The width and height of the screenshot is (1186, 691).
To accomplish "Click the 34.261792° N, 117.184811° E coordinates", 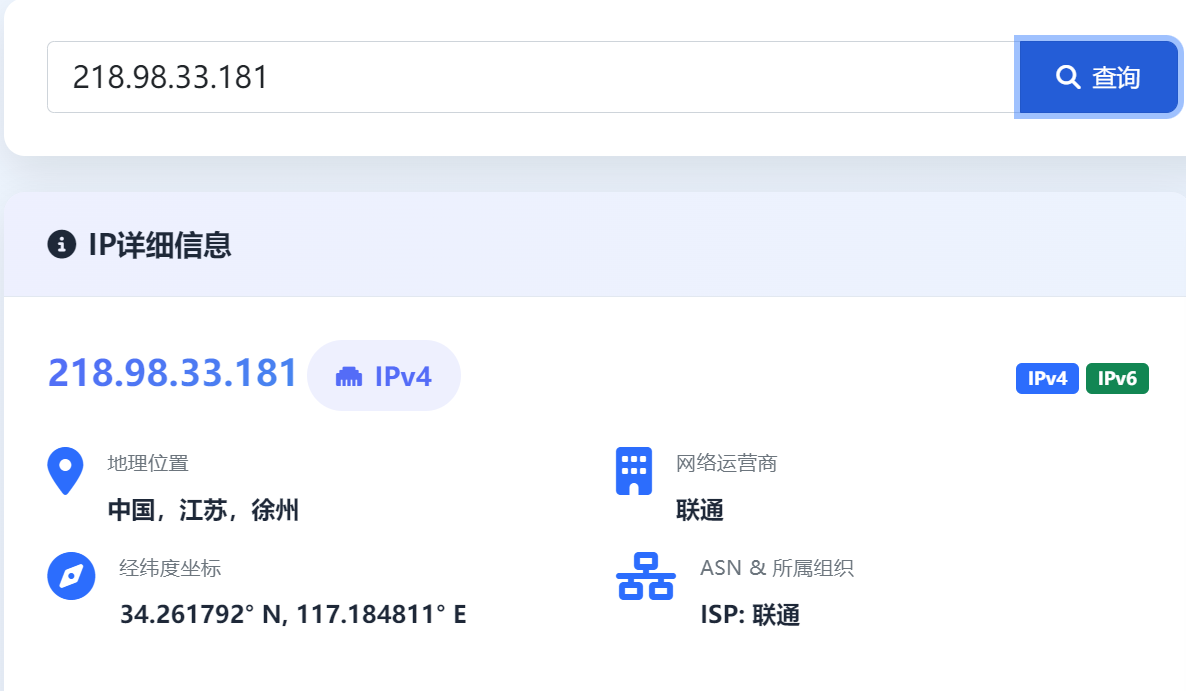I will [x=293, y=615].
